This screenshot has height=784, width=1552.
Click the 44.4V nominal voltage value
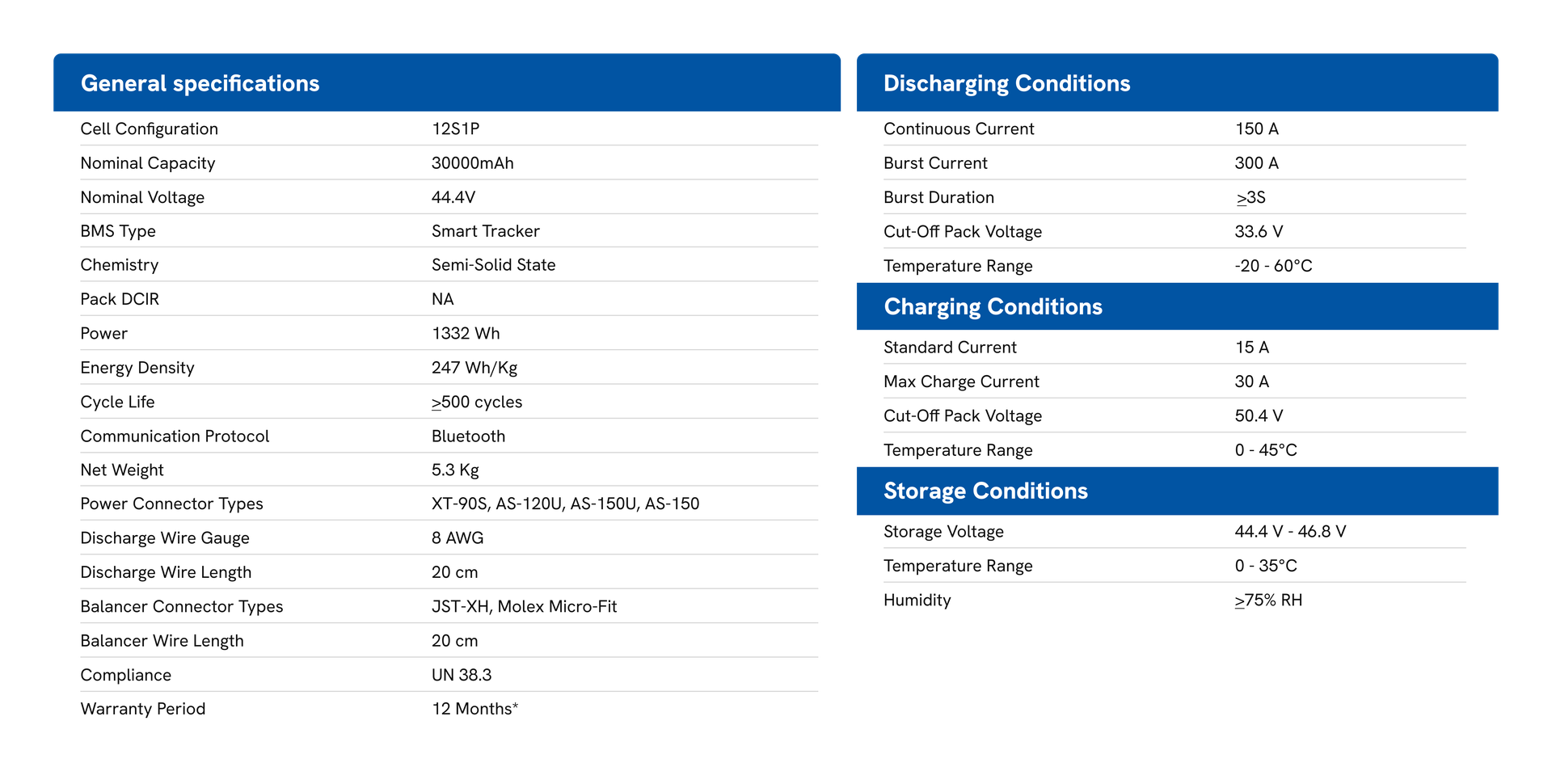(x=453, y=197)
